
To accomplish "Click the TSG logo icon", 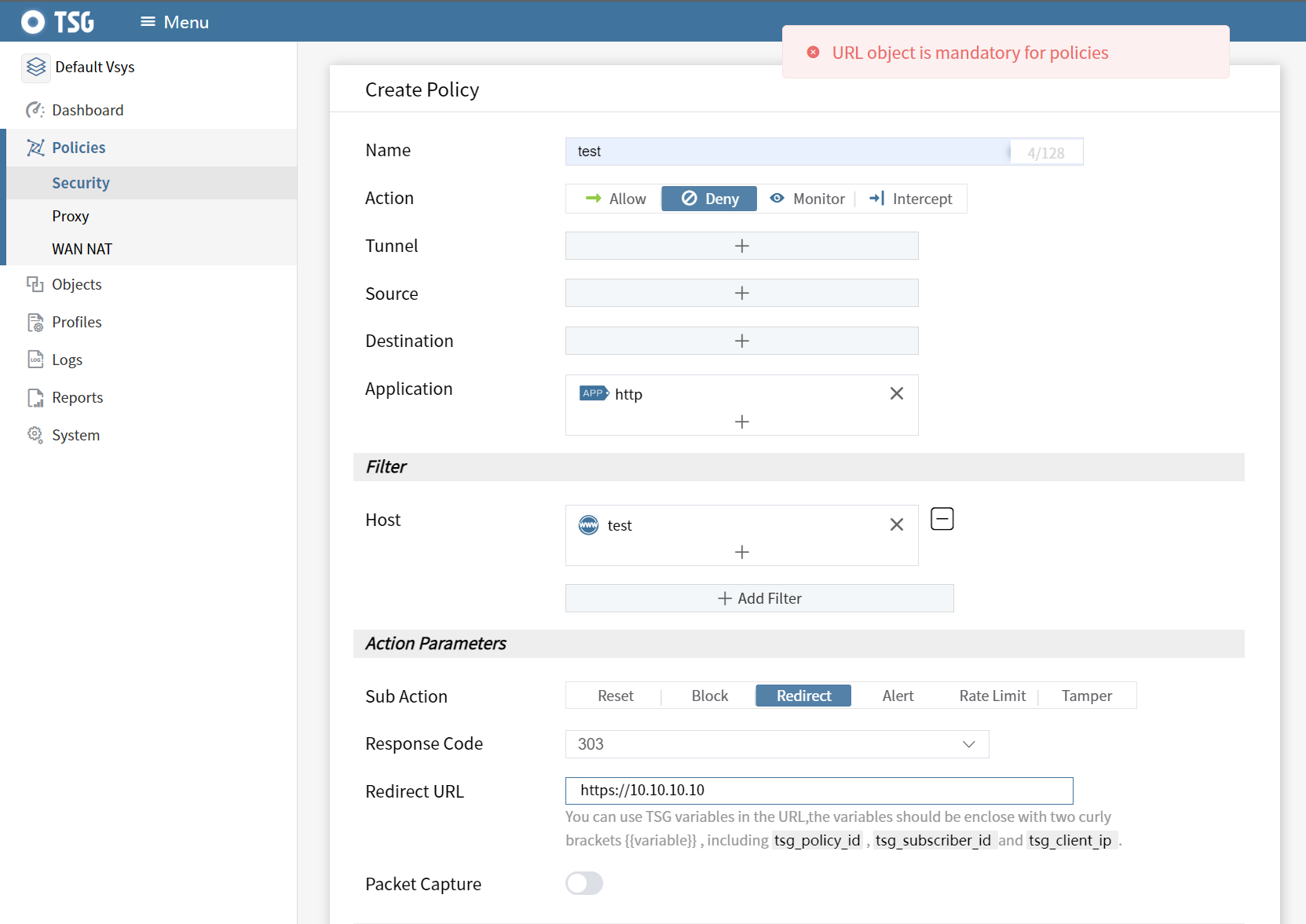I will click(x=33, y=22).
